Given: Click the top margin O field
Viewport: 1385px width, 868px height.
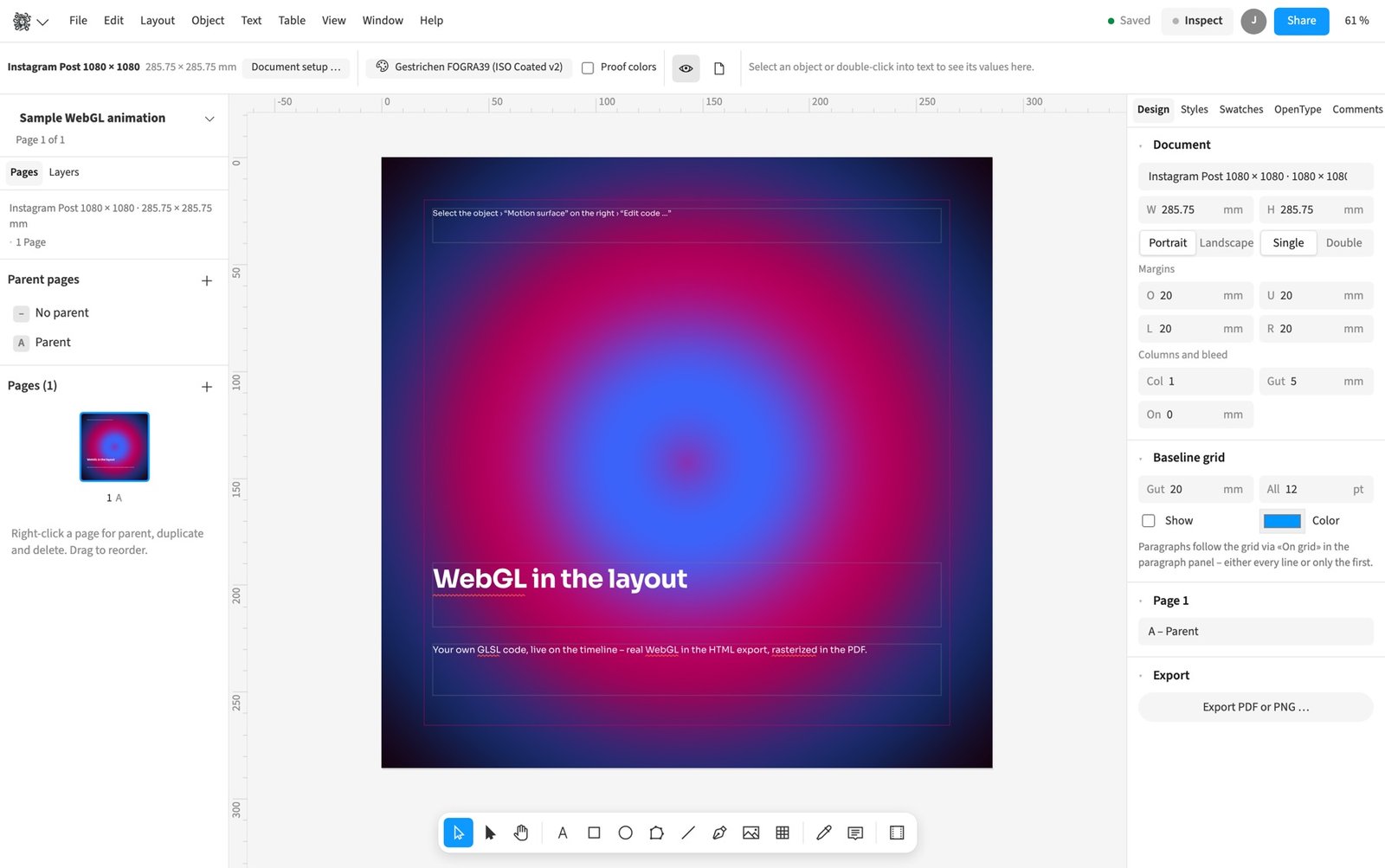Looking at the screenshot, I should point(1195,296).
